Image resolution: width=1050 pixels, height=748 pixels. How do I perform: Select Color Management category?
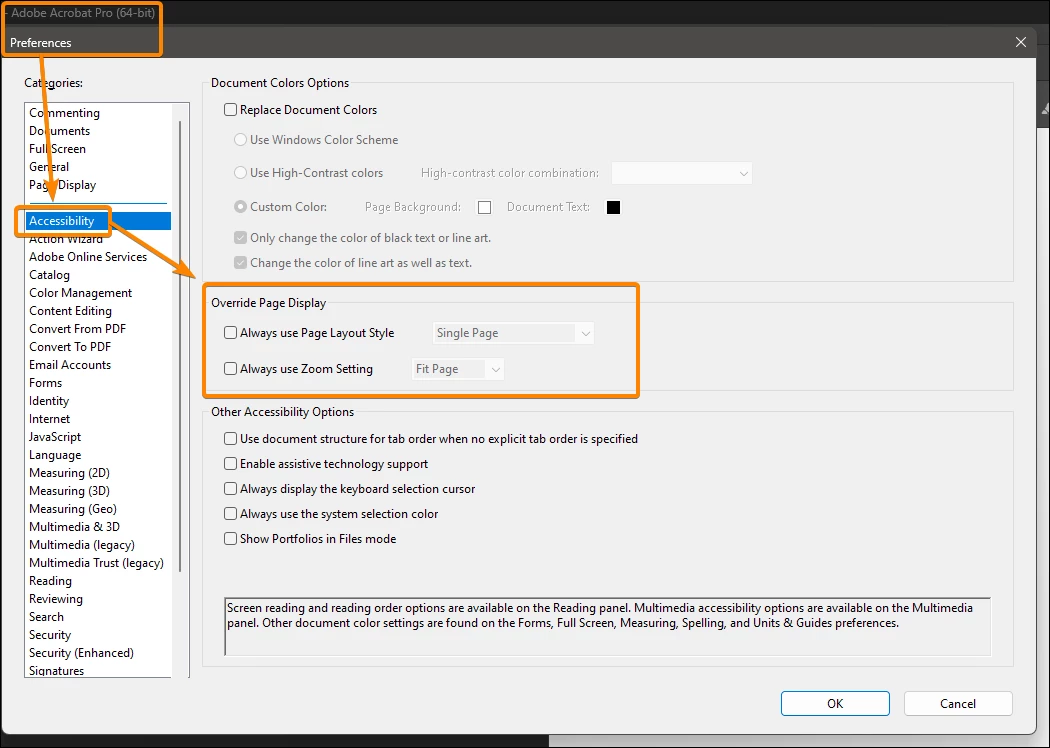coord(80,293)
